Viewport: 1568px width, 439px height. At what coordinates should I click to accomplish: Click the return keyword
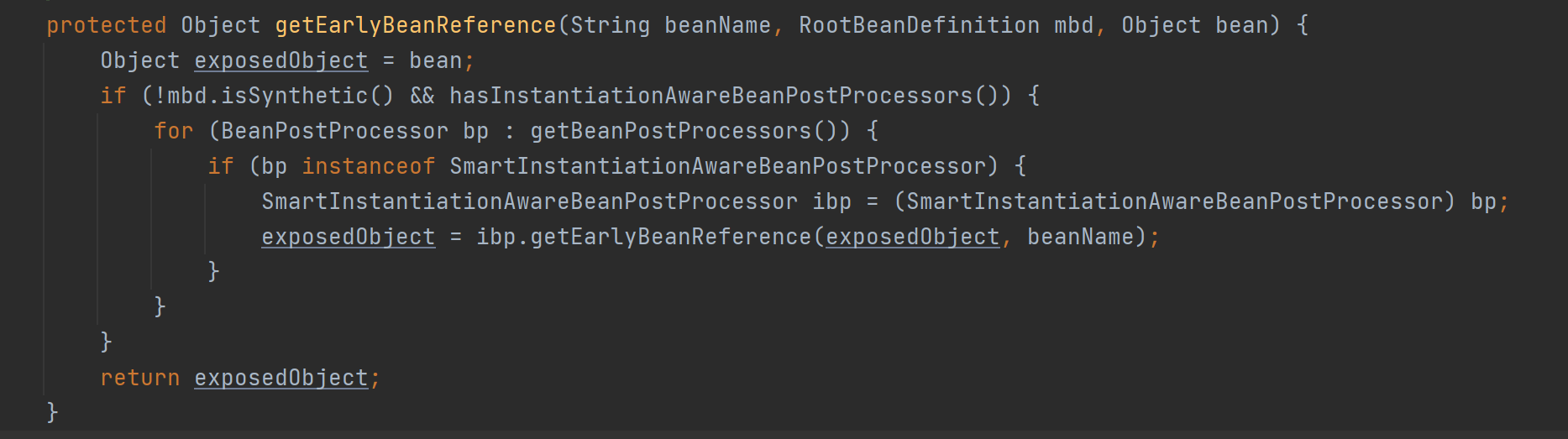pyautogui.click(x=139, y=378)
